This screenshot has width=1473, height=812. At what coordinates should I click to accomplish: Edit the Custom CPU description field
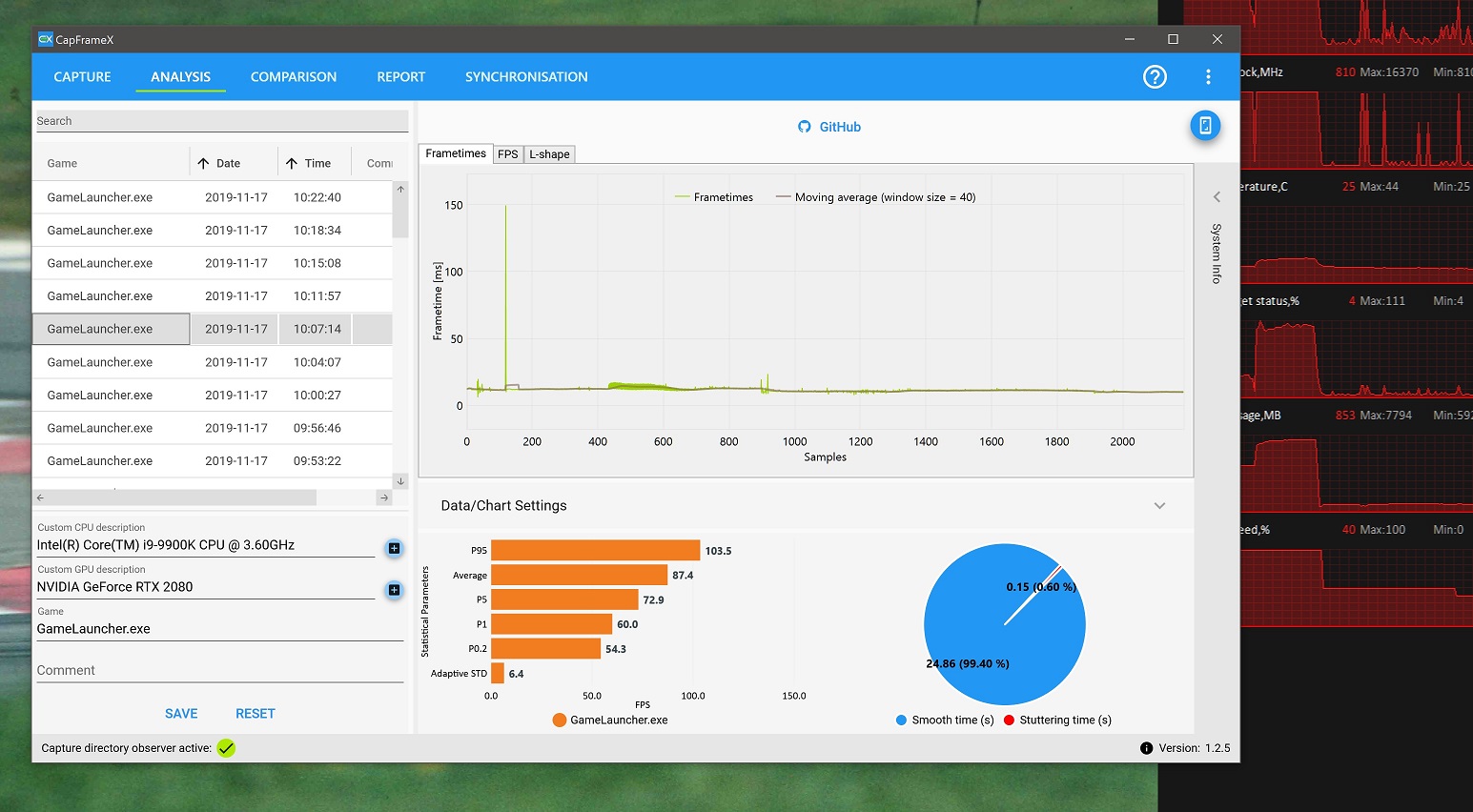[206, 545]
